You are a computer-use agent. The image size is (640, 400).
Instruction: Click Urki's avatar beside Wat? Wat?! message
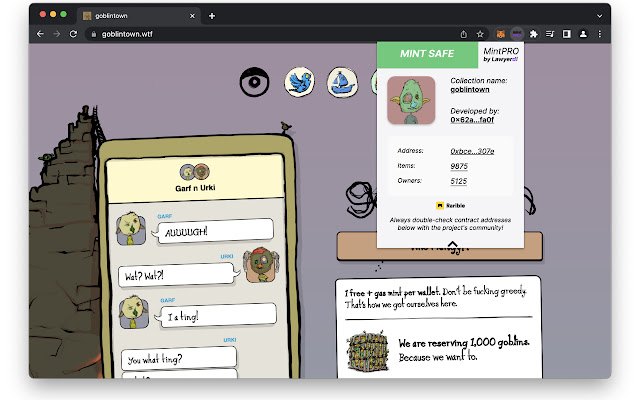tap(261, 265)
